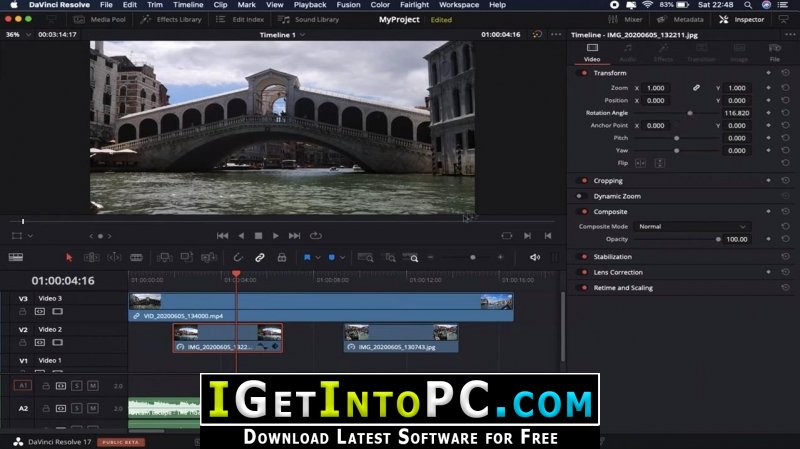
Task: Open Media Pool panel
Action: pyautogui.click(x=100, y=19)
